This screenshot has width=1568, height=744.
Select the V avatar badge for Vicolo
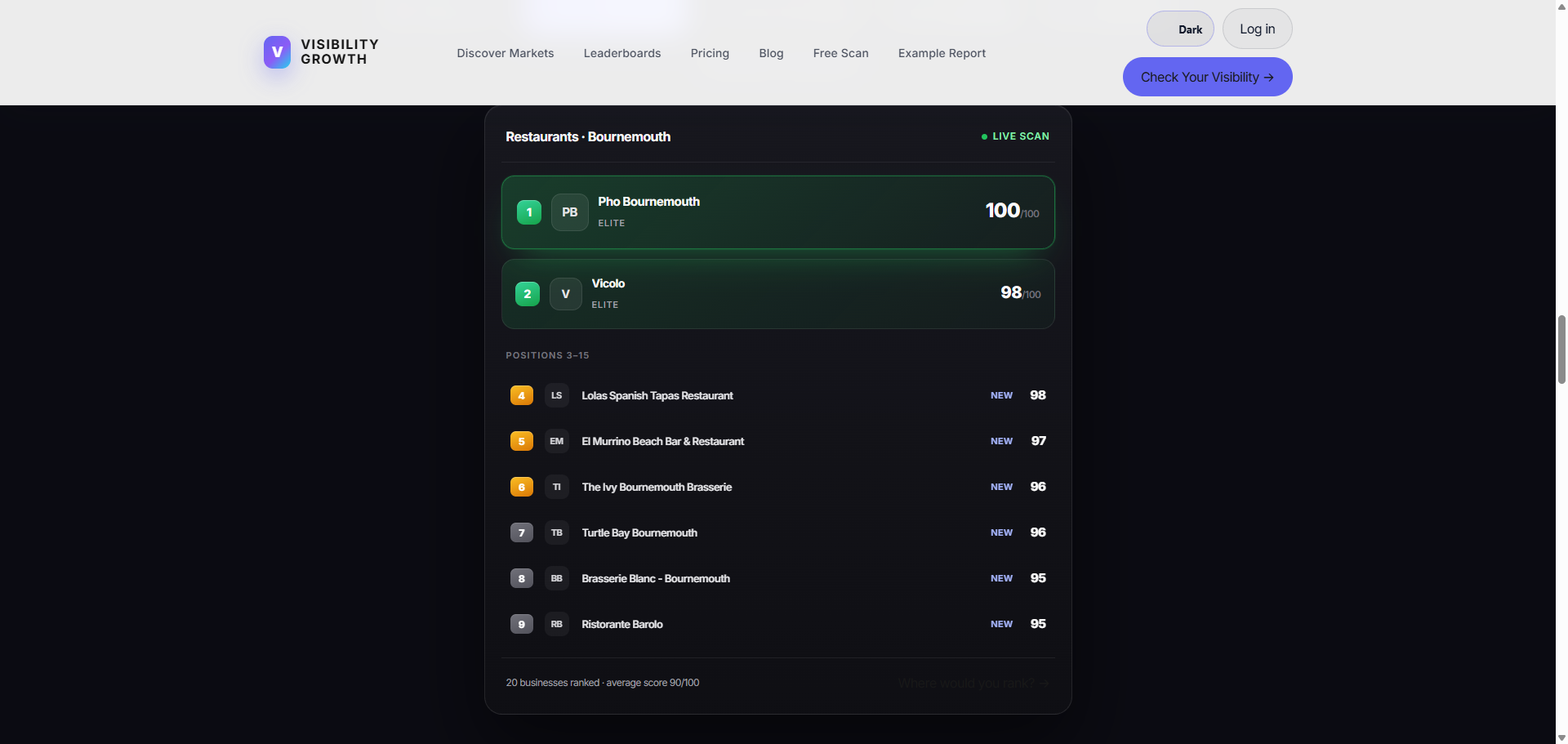tap(566, 294)
